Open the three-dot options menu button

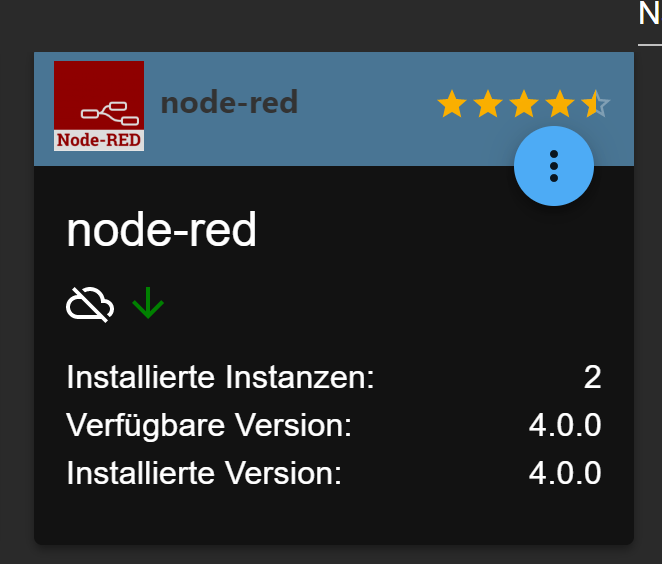click(553, 166)
